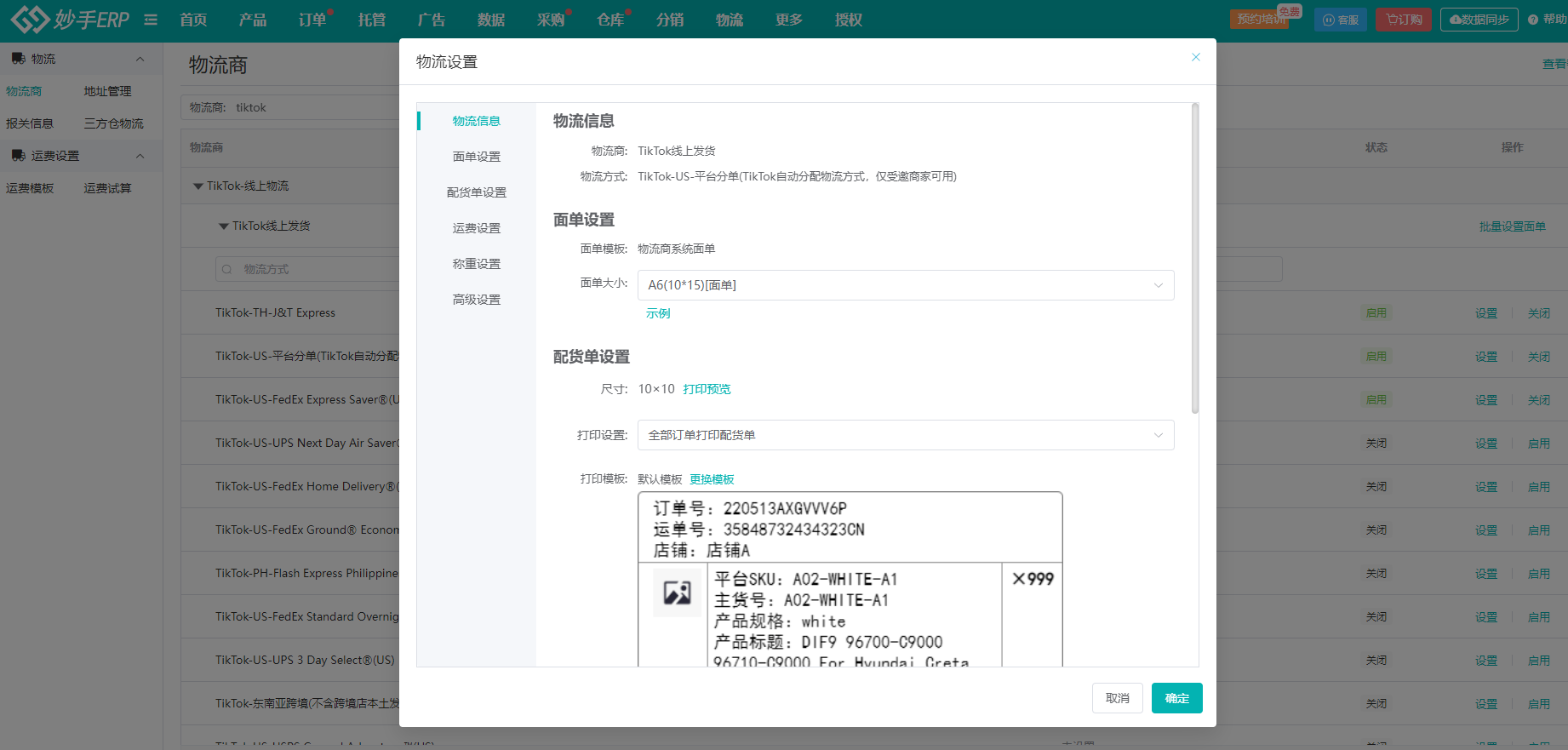Image resolution: width=1568 pixels, height=750 pixels.
Task: Click 确定 button in dialog
Action: pos(1177,698)
